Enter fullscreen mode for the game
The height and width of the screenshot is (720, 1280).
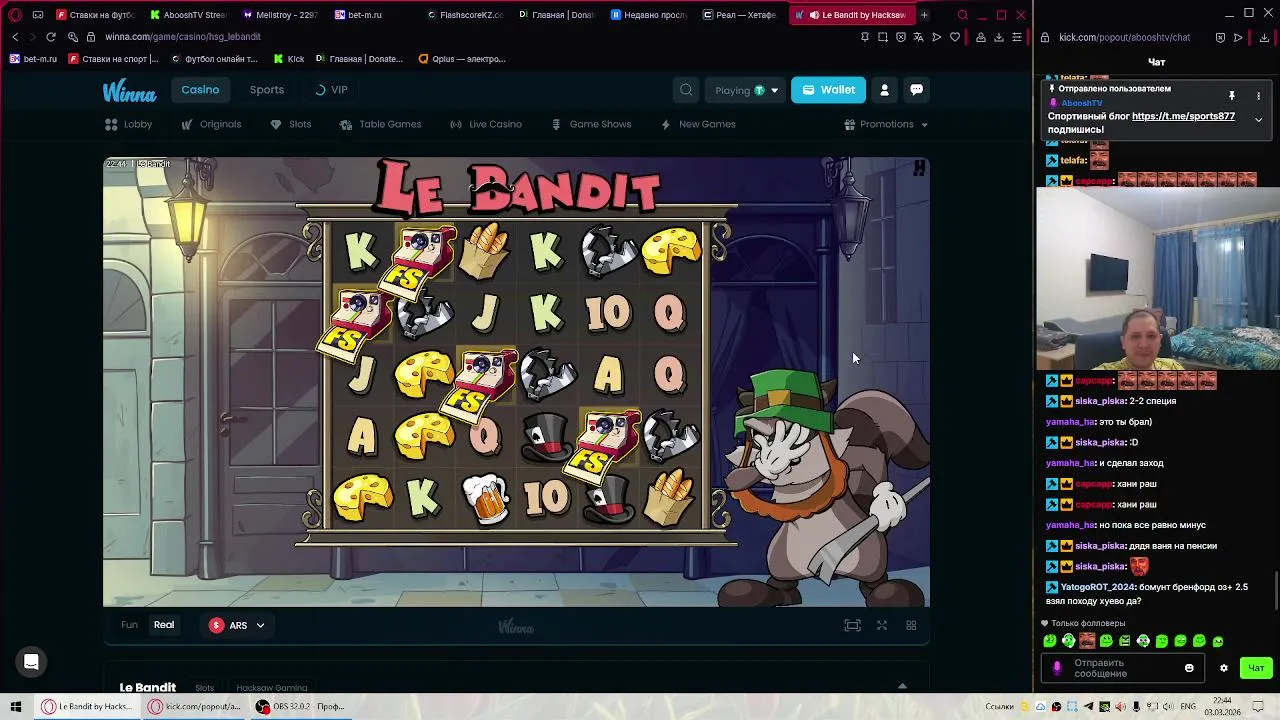[882, 625]
